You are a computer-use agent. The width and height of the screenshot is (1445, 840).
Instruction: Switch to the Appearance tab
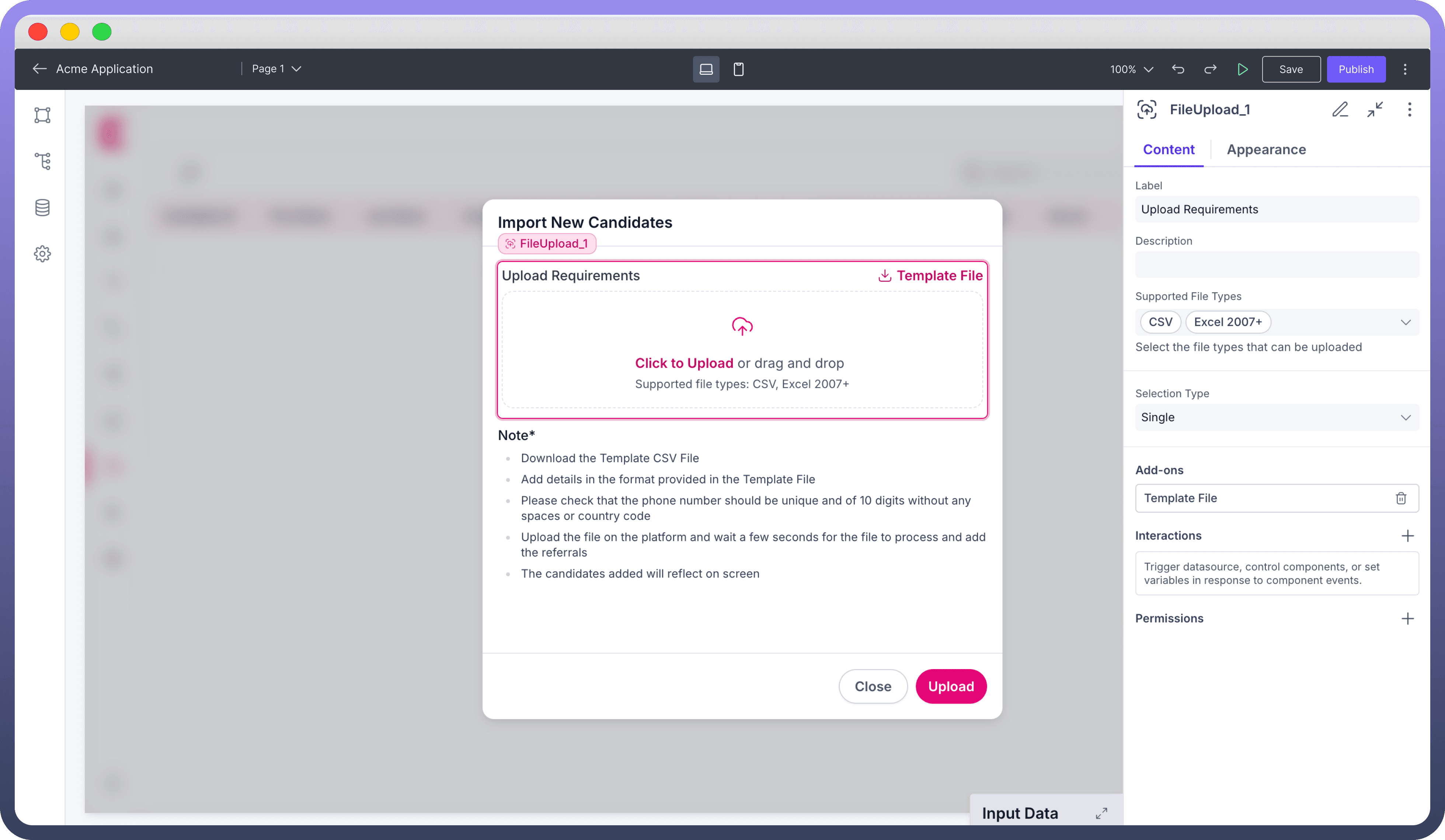(1266, 150)
